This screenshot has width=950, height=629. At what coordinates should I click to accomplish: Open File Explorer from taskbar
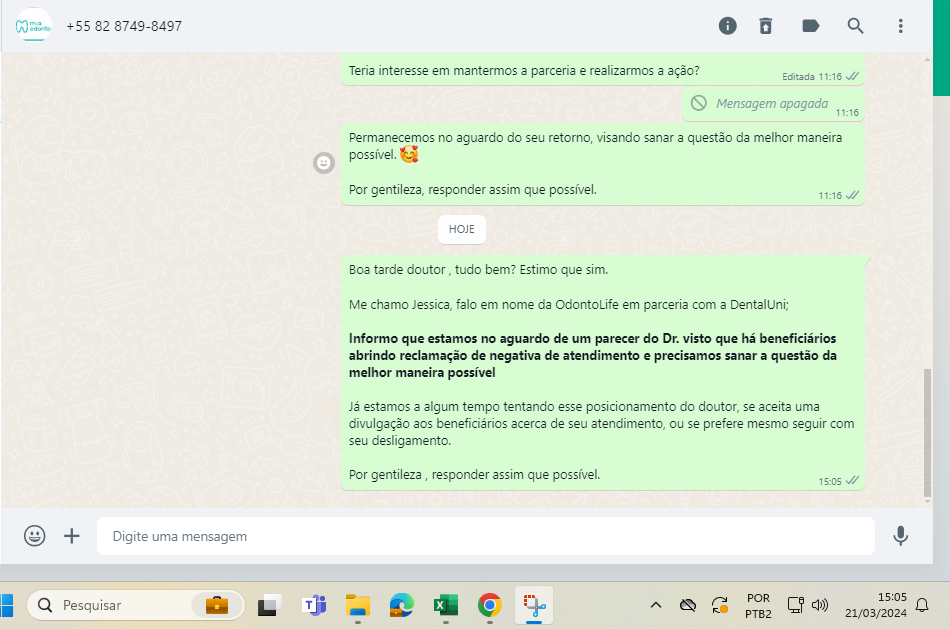[x=358, y=605]
